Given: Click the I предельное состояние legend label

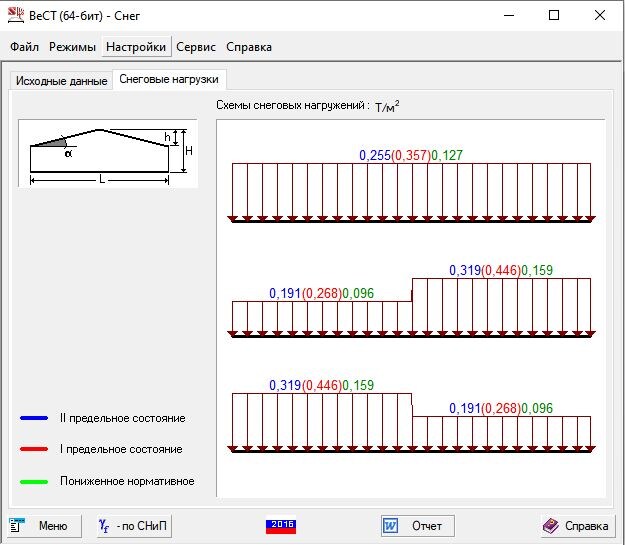Looking at the screenshot, I should (121, 449).
